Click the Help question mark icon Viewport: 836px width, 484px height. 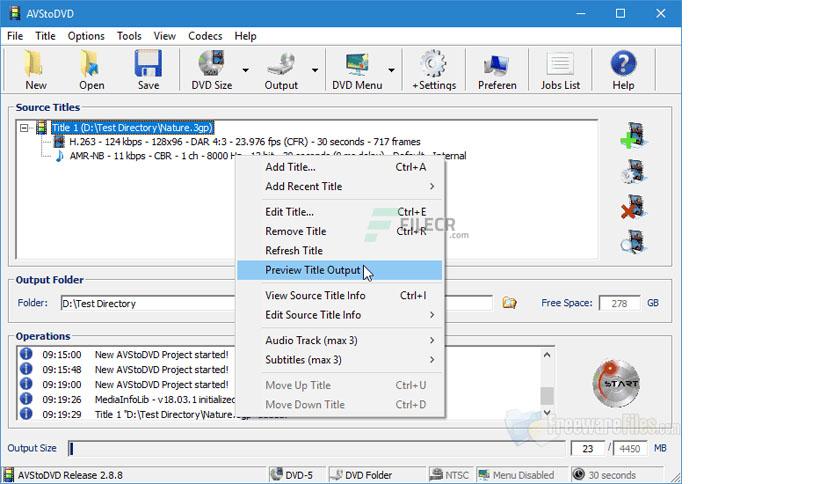click(623, 70)
